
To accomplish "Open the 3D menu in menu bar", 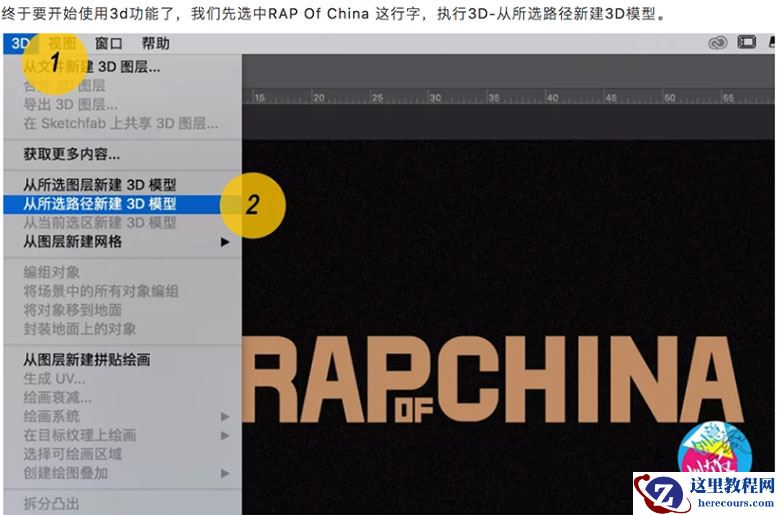I will [x=20, y=43].
